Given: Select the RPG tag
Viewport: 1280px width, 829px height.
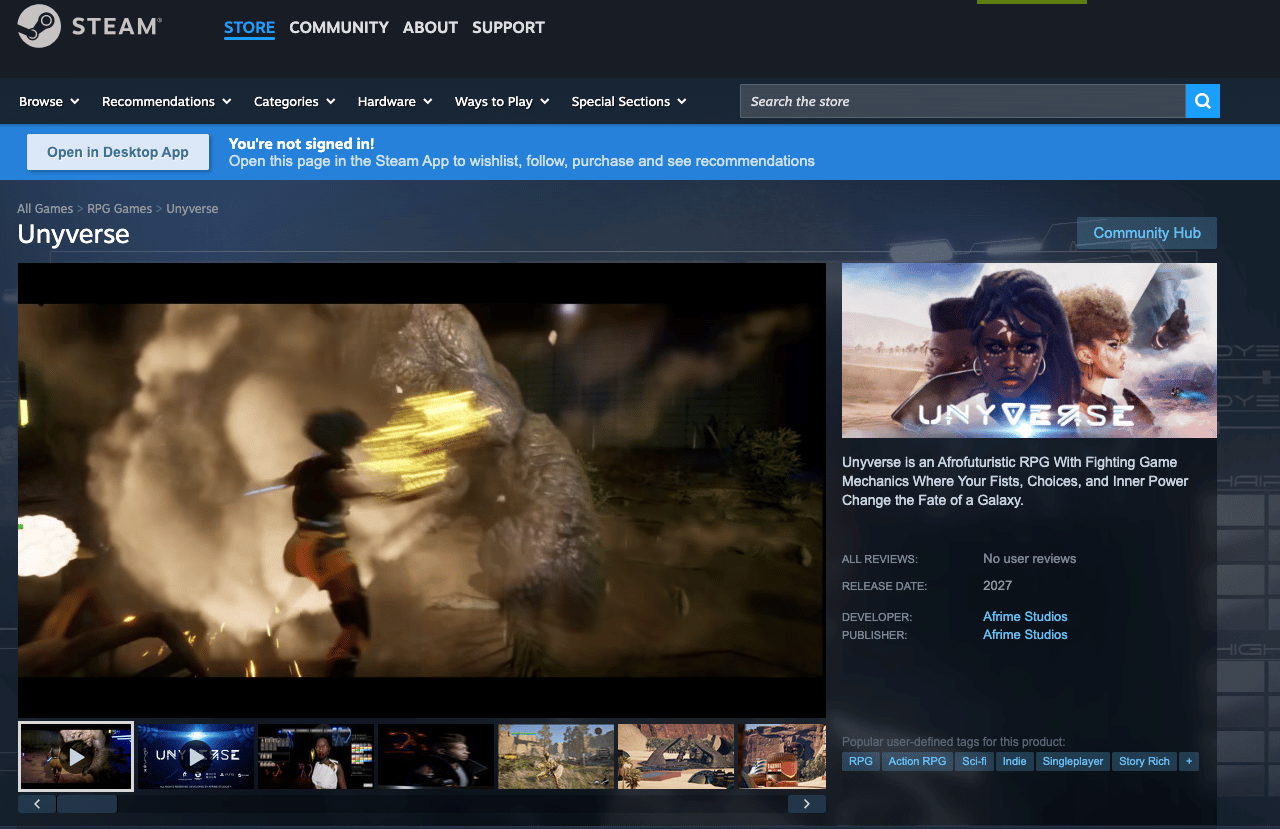Looking at the screenshot, I should (x=860, y=761).
